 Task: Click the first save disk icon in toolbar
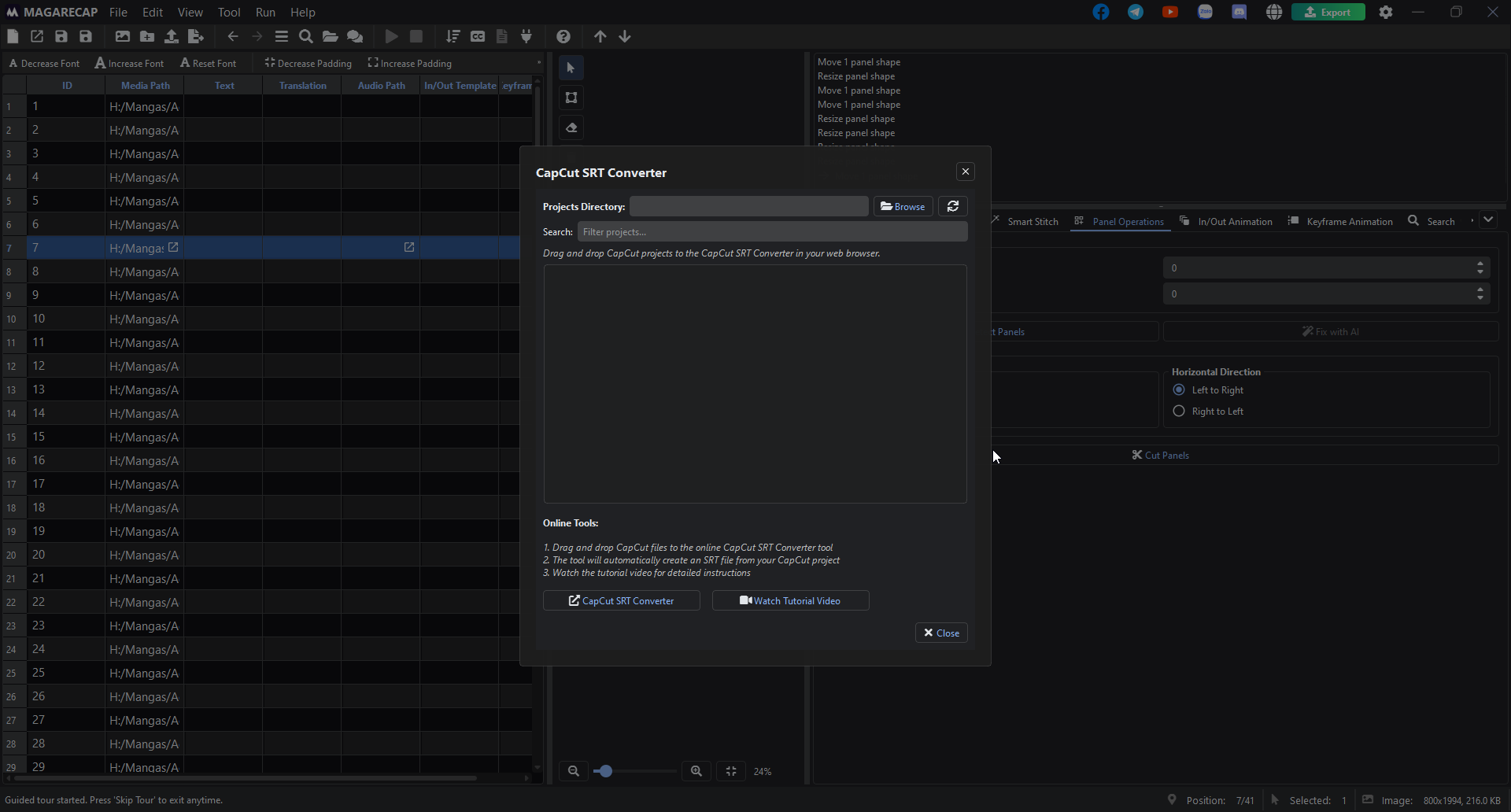click(61, 36)
